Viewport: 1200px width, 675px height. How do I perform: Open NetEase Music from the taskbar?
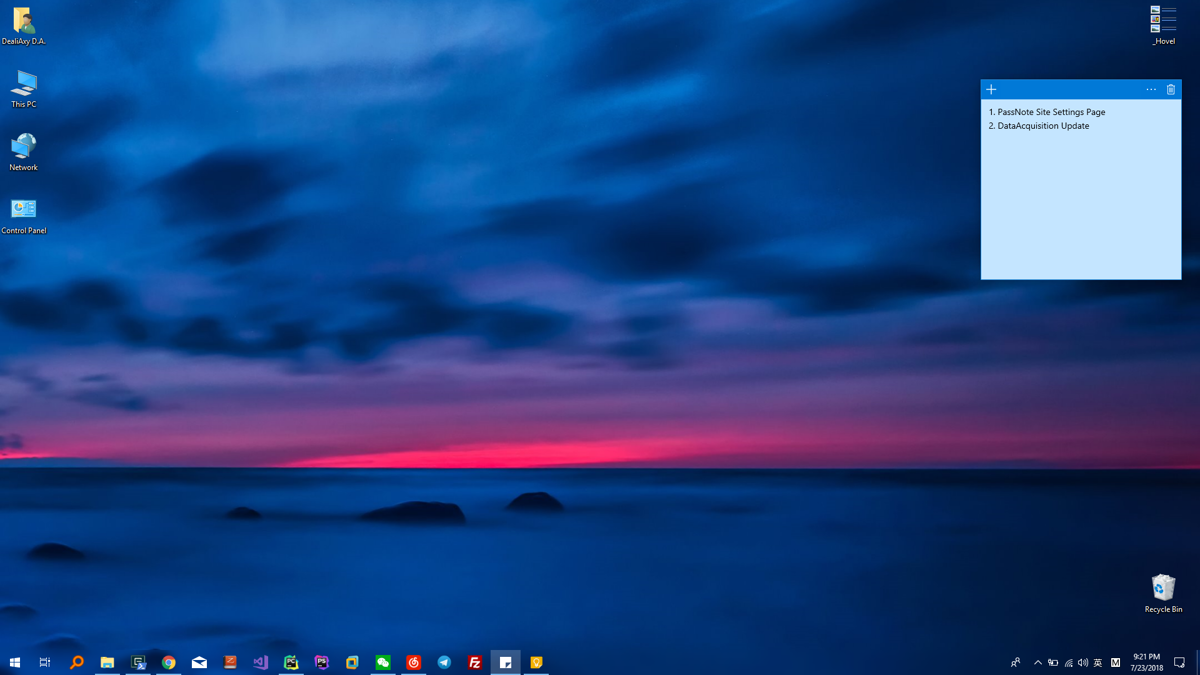[x=414, y=662]
